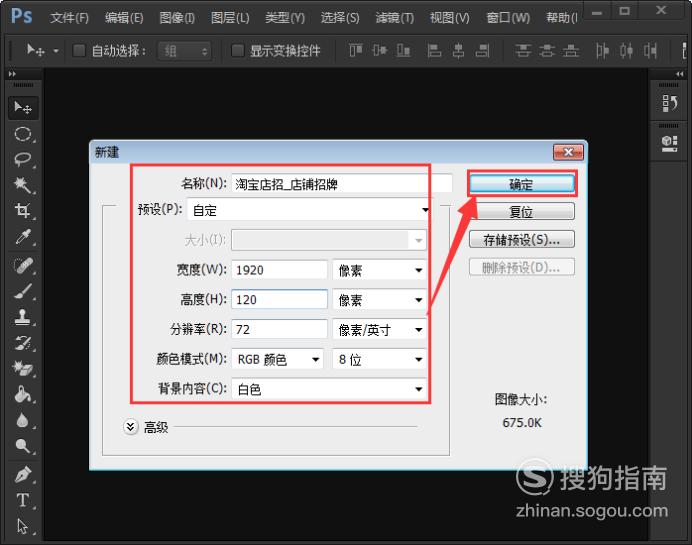
Task: Toggle the 显示变换控件 checkbox
Action: click(x=237, y=50)
